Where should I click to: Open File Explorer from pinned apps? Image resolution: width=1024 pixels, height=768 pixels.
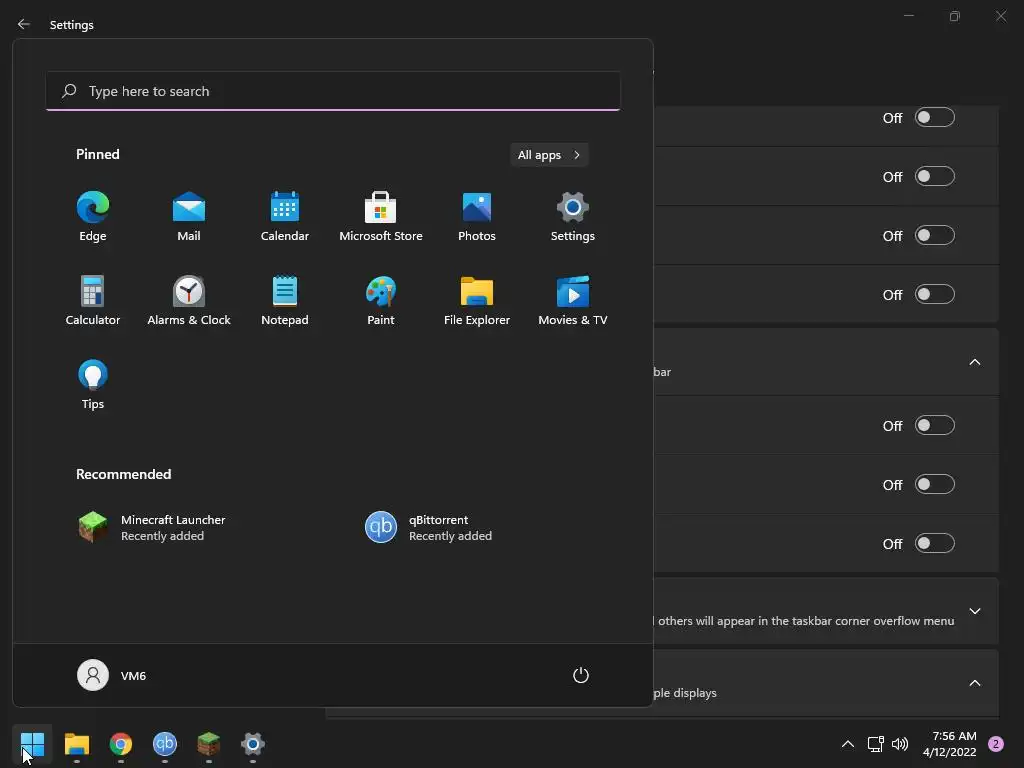tap(477, 301)
